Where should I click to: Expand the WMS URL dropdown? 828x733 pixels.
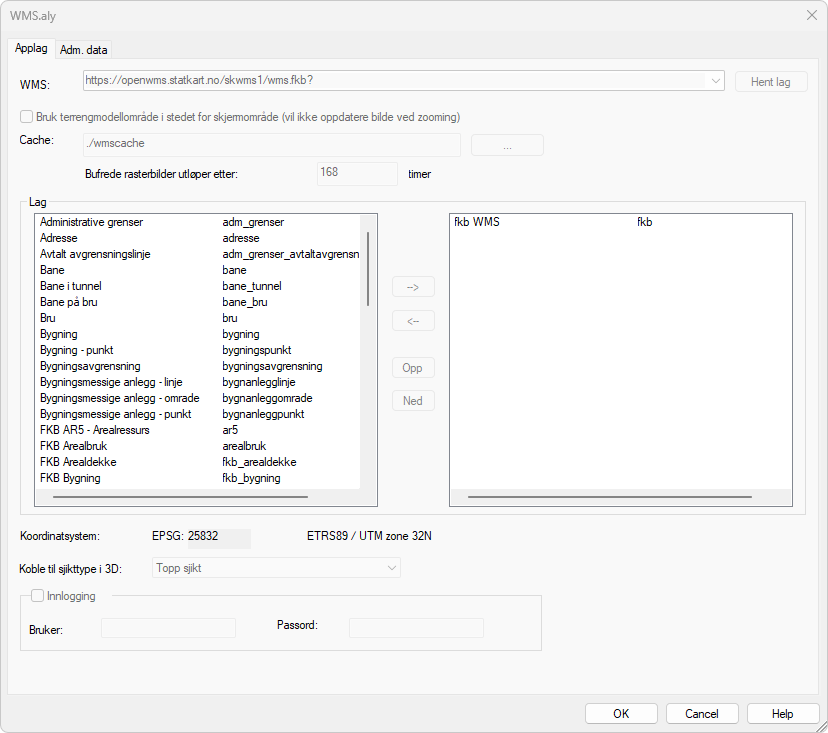tap(715, 81)
